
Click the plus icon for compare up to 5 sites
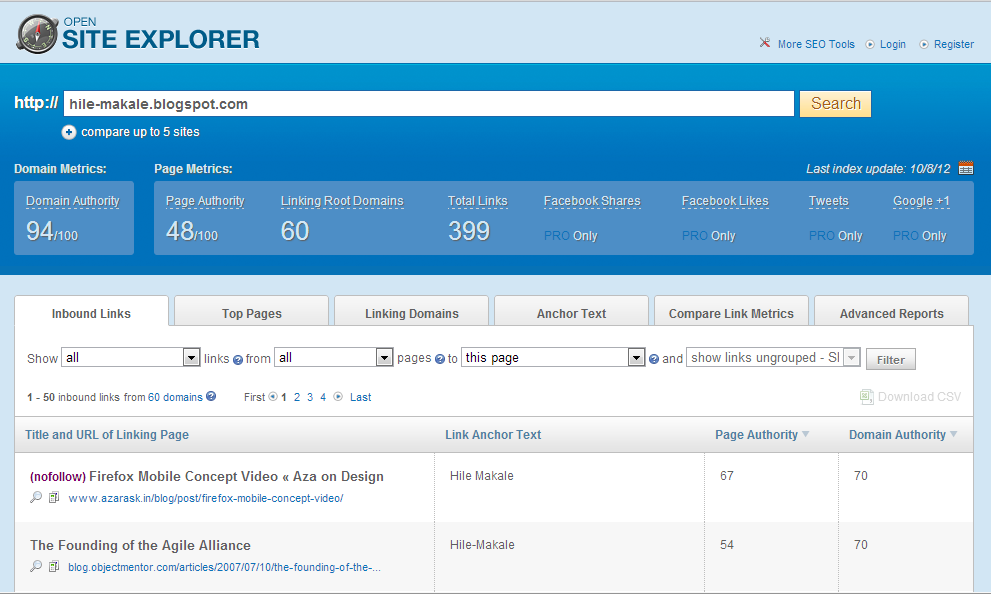coord(69,132)
